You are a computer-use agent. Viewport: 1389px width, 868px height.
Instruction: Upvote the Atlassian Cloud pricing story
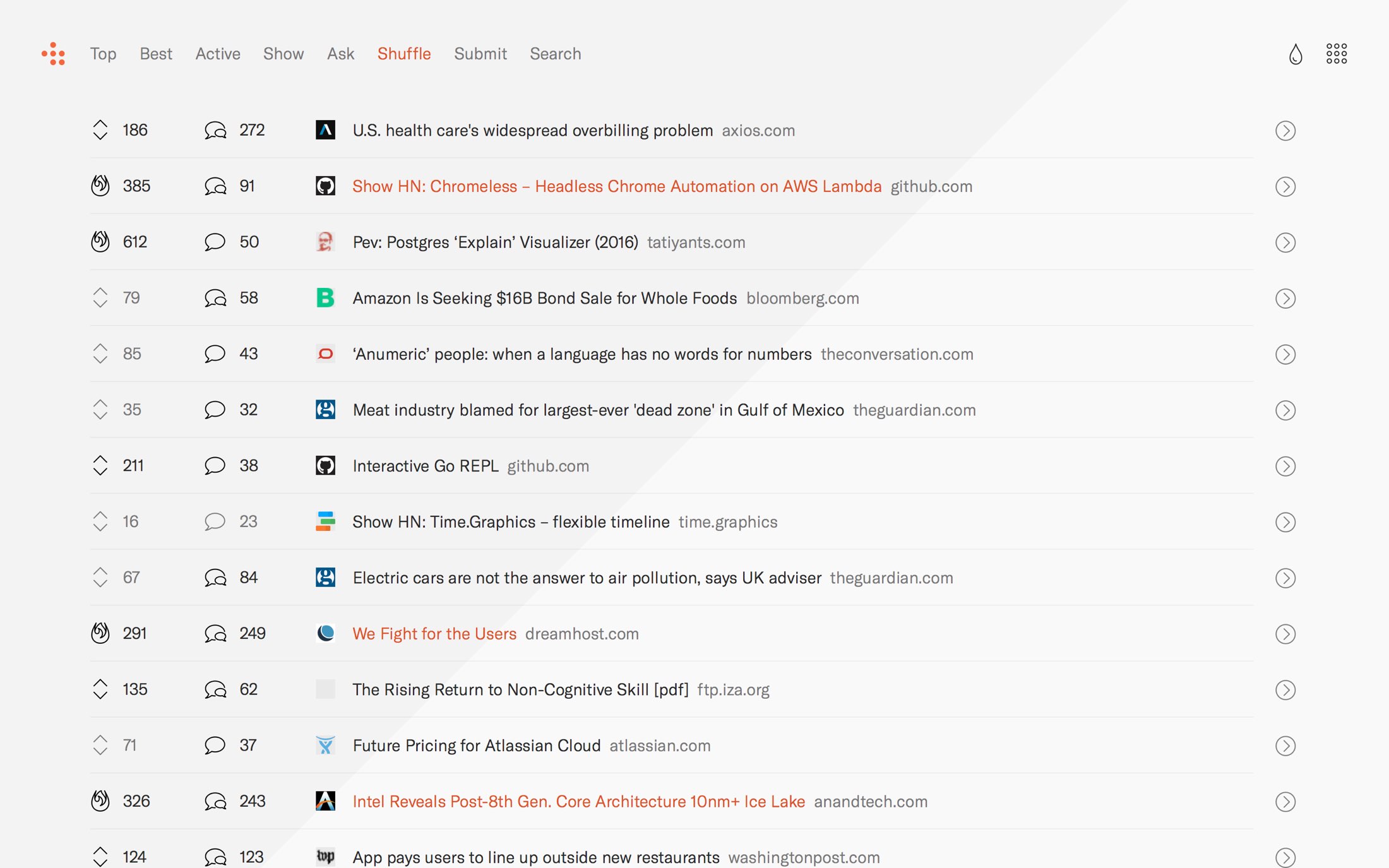click(x=100, y=745)
